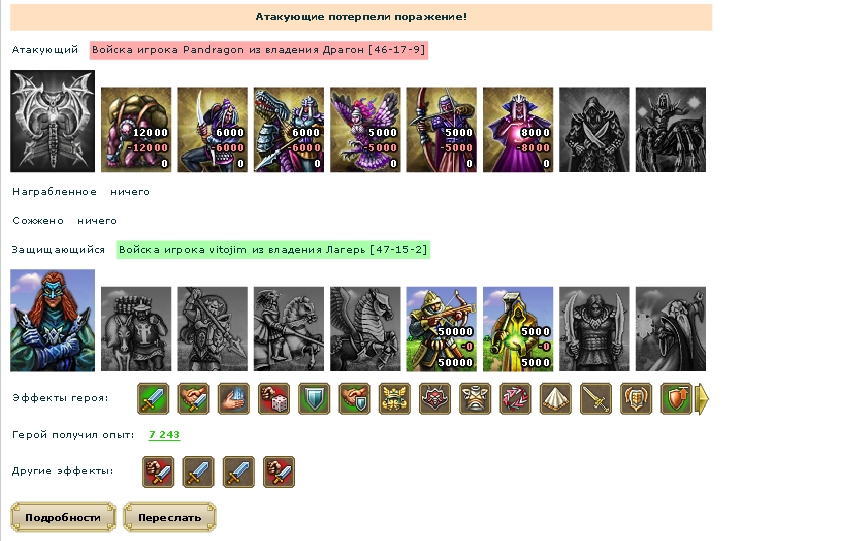Expand more hero effects with yellow arrow
This screenshot has width=865, height=541.
[x=702, y=399]
